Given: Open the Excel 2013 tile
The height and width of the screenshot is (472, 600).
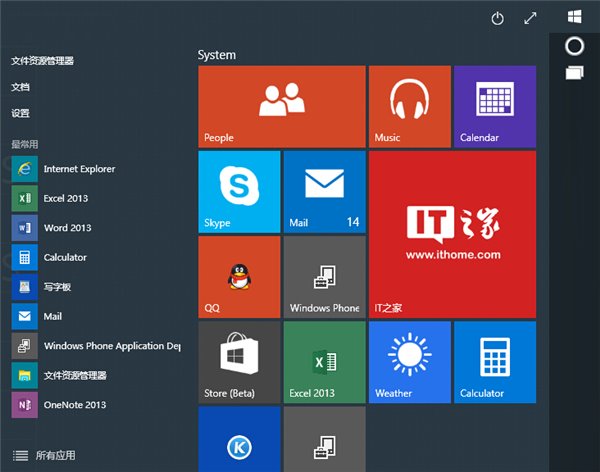Looking at the screenshot, I should click(x=324, y=363).
